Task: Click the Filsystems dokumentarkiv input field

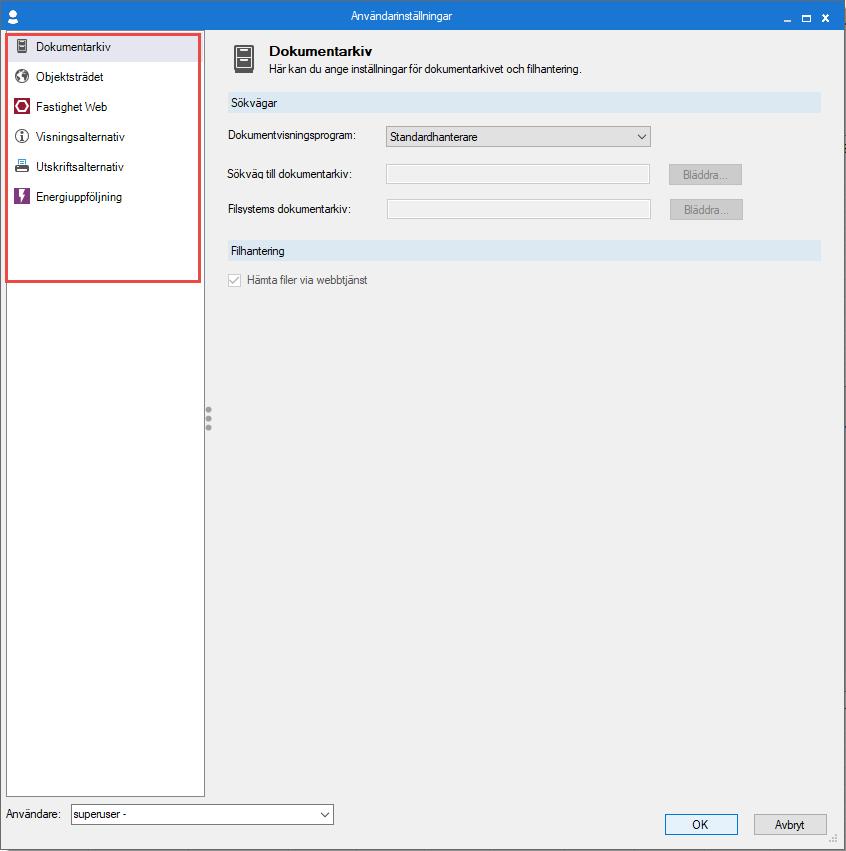Action: coord(519,209)
